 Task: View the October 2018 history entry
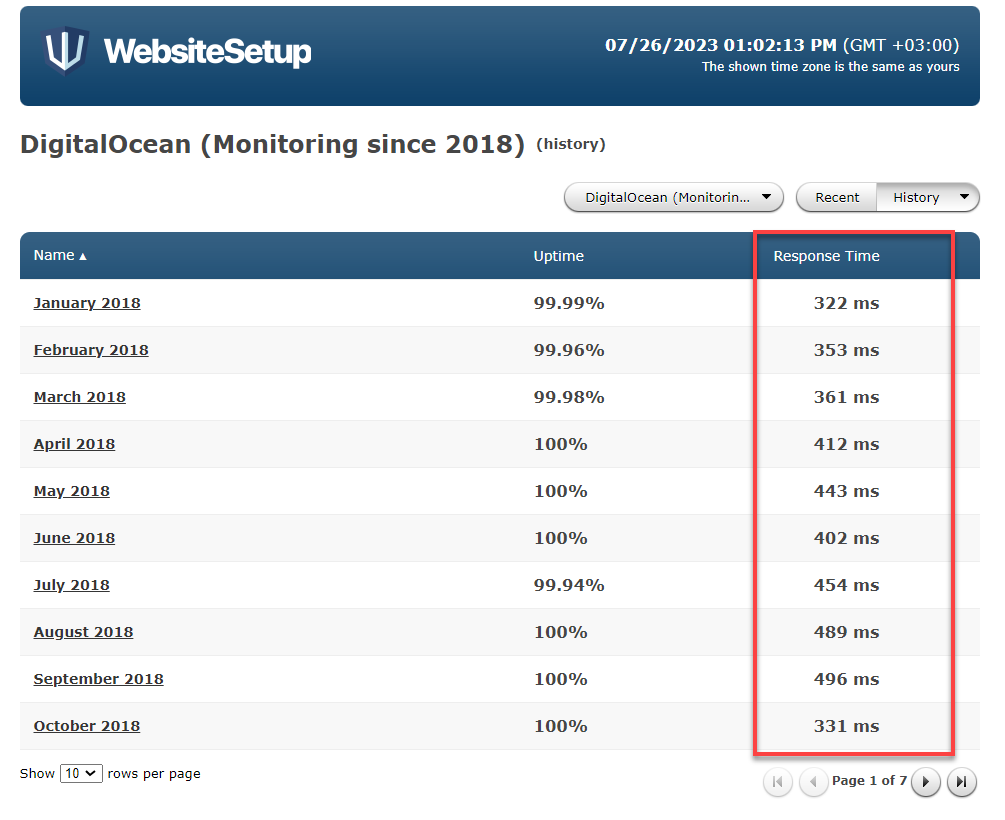(x=87, y=726)
